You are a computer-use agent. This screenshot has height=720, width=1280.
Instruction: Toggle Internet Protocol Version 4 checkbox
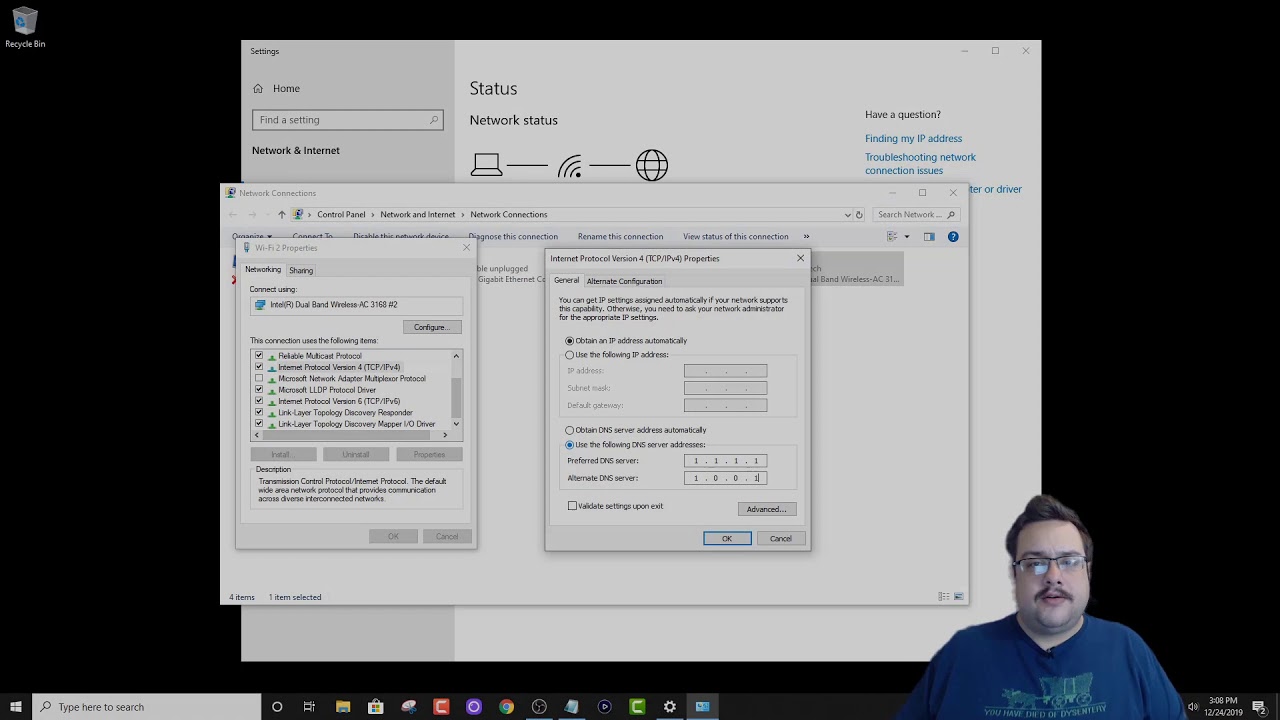[259, 367]
